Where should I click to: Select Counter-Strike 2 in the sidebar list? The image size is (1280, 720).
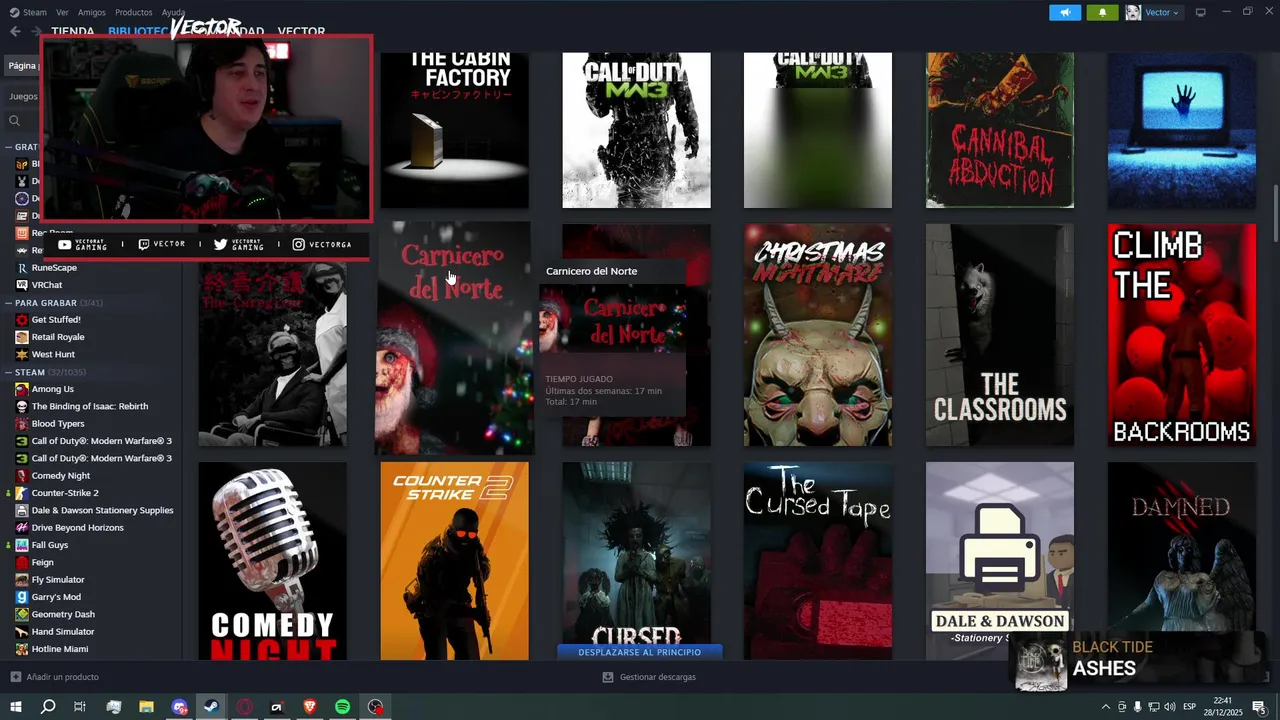(x=65, y=493)
